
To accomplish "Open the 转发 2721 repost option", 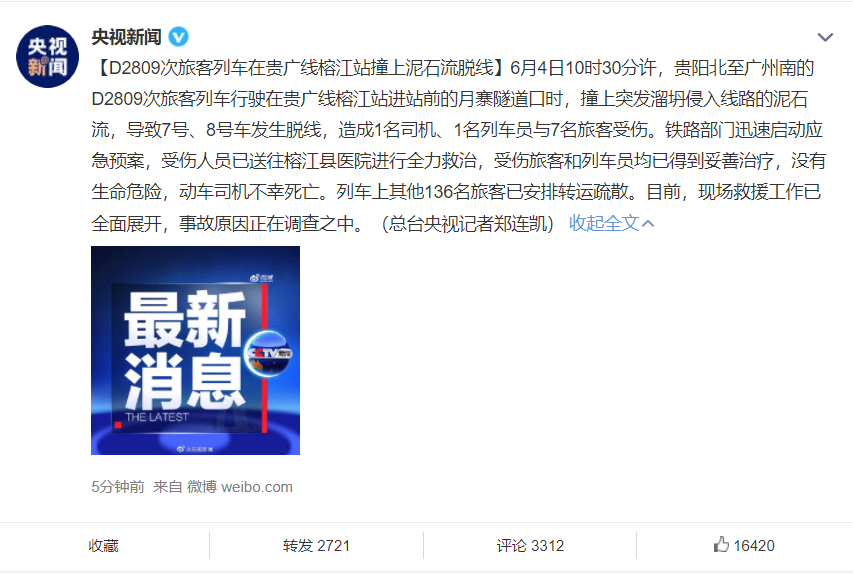I will [316, 545].
